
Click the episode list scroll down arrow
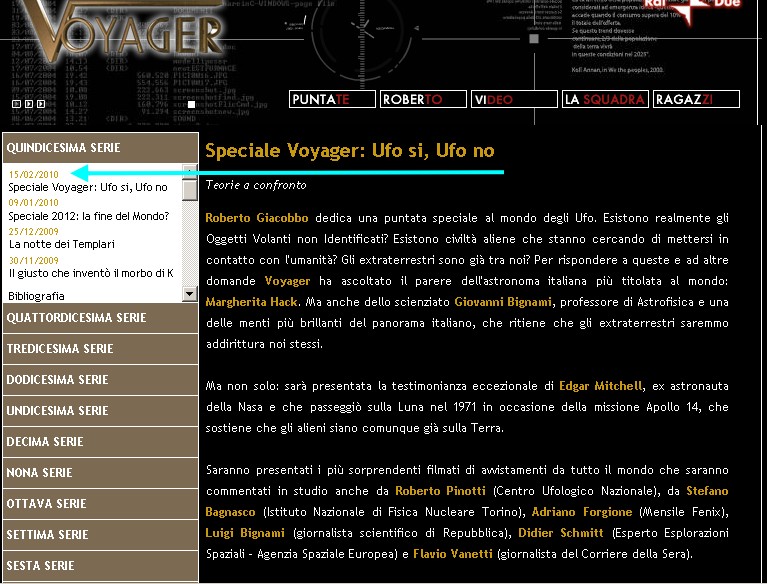pyautogui.click(x=190, y=293)
